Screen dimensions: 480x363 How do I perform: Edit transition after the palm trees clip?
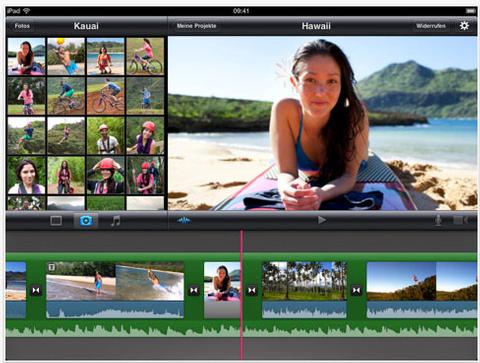click(x=356, y=290)
